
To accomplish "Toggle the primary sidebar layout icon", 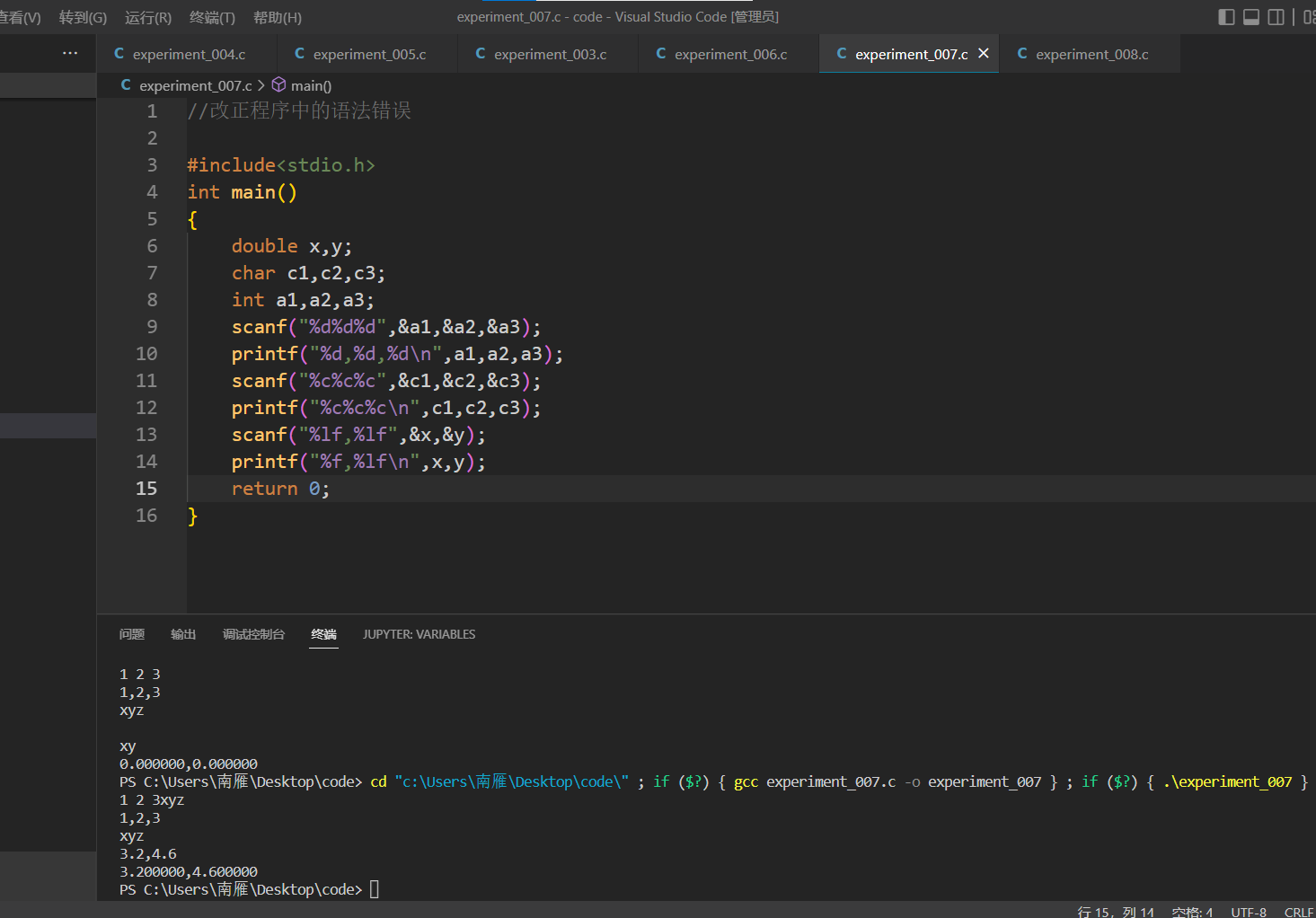I will click(1226, 17).
